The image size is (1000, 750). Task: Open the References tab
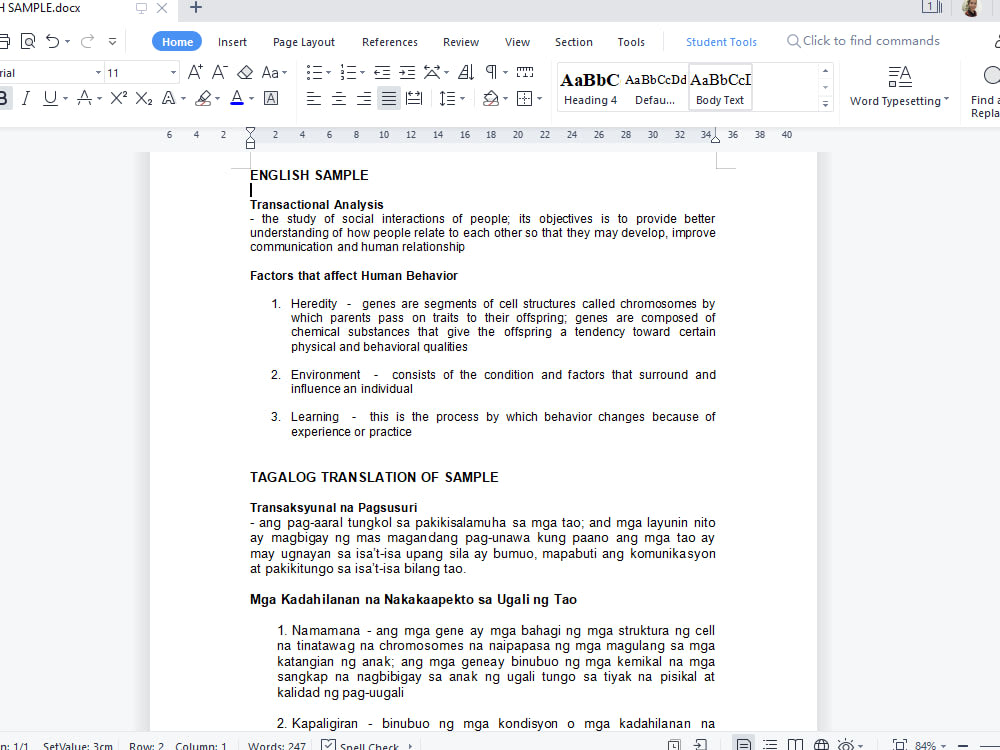click(390, 42)
